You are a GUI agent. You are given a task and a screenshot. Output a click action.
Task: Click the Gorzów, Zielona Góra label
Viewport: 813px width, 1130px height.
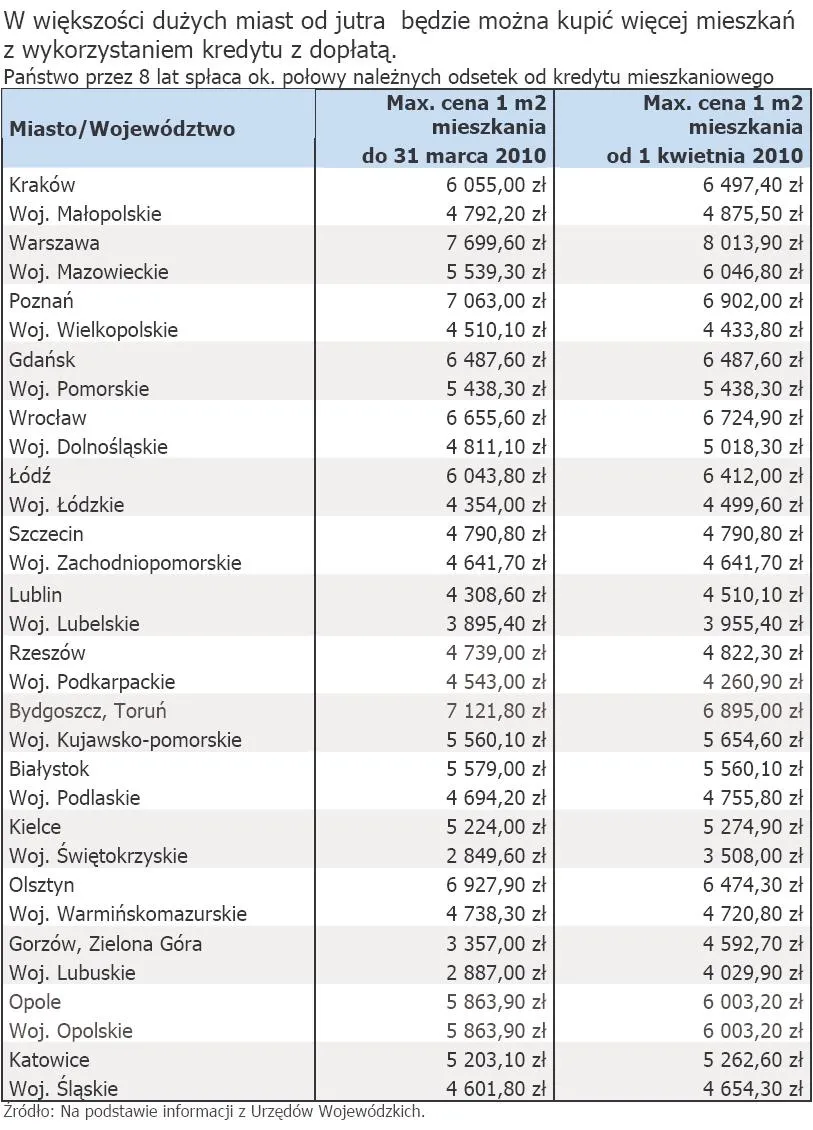(x=105, y=943)
